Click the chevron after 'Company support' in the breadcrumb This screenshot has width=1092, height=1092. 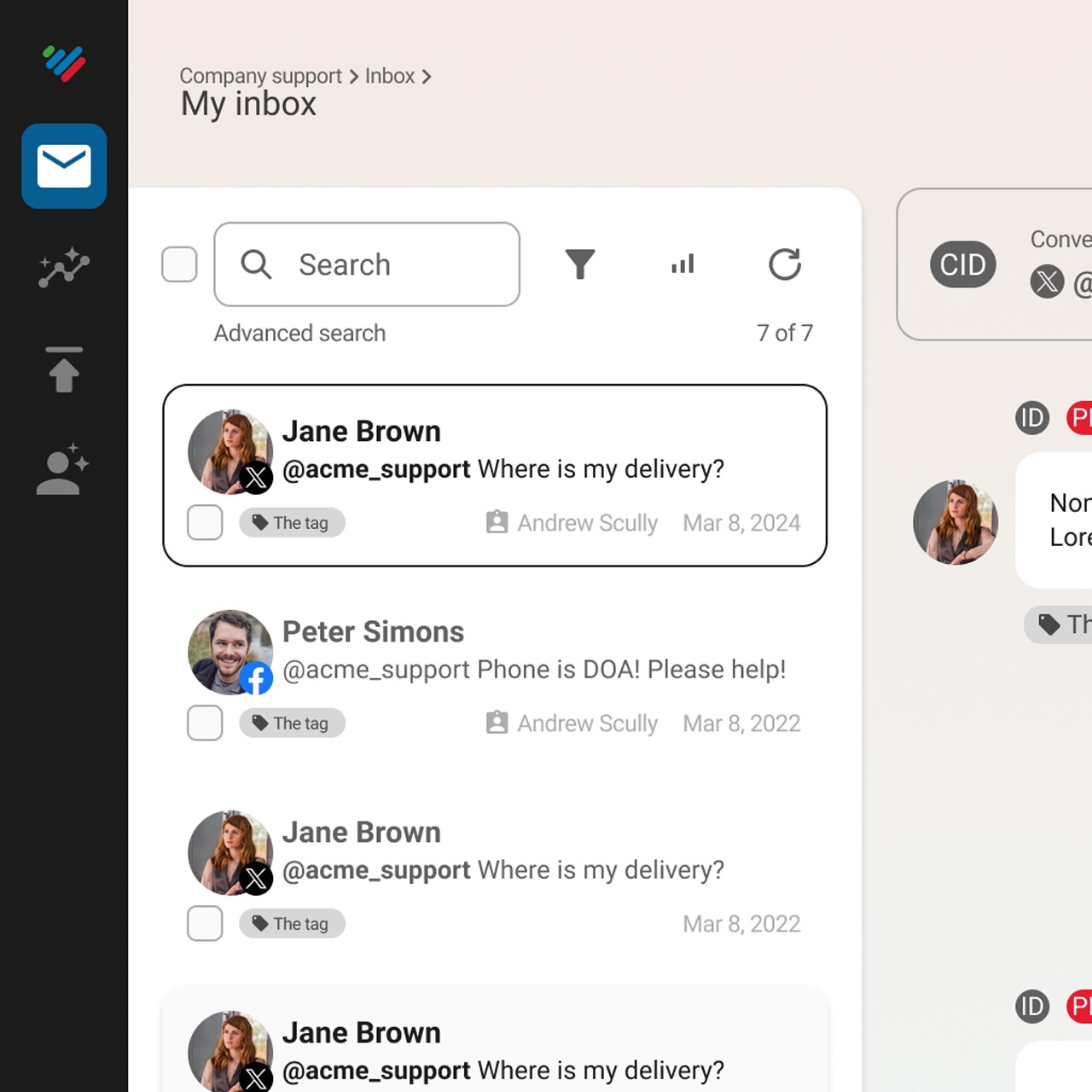click(353, 77)
